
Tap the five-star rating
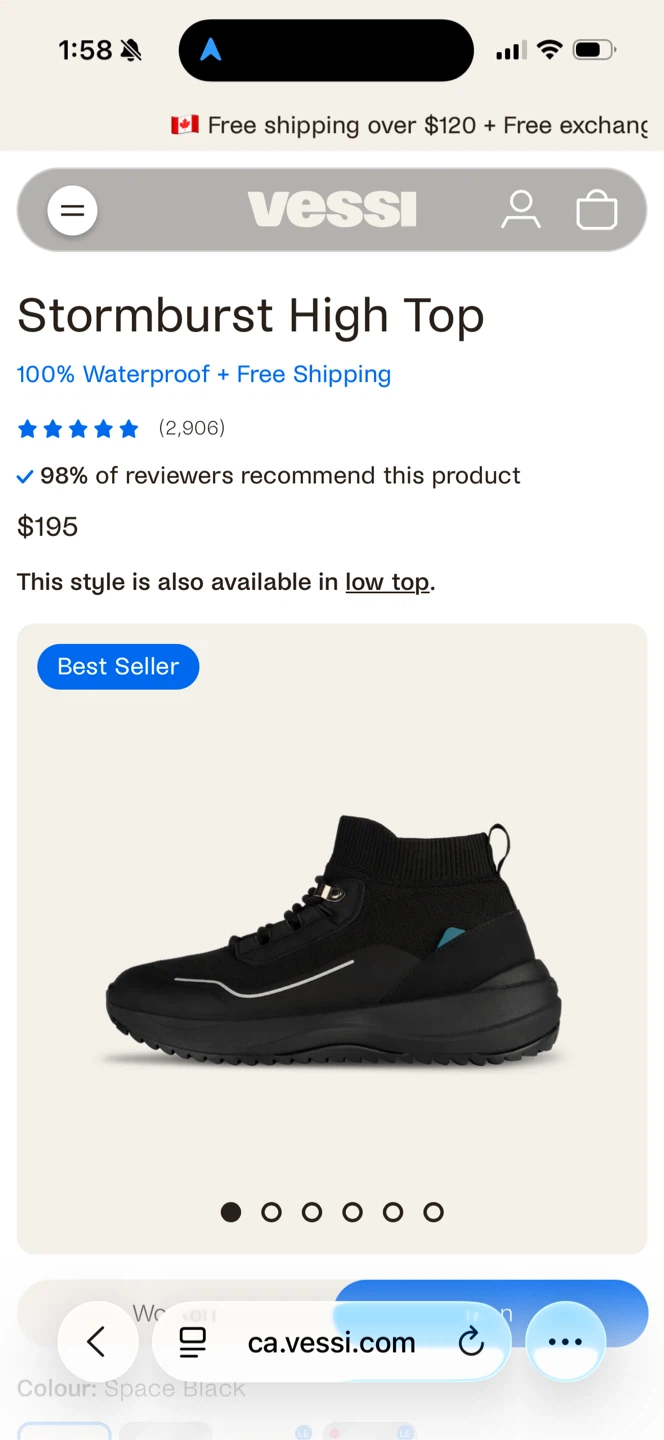78,429
